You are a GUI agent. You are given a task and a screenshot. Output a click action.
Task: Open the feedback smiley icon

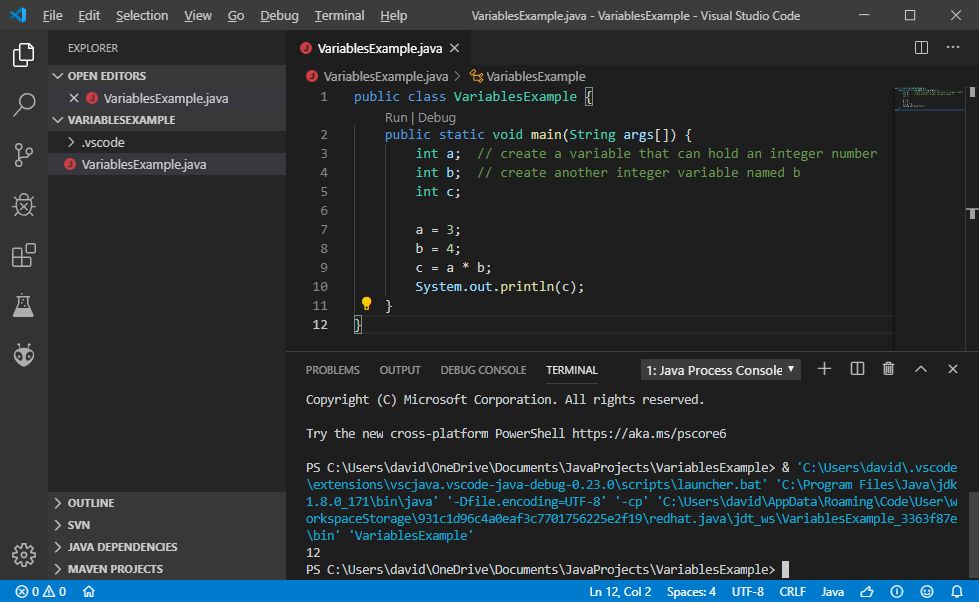[x=927, y=591]
